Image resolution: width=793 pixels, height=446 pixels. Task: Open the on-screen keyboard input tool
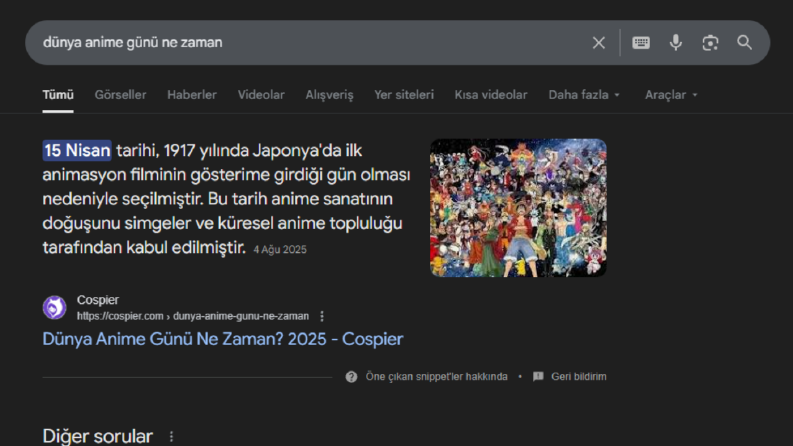point(641,43)
